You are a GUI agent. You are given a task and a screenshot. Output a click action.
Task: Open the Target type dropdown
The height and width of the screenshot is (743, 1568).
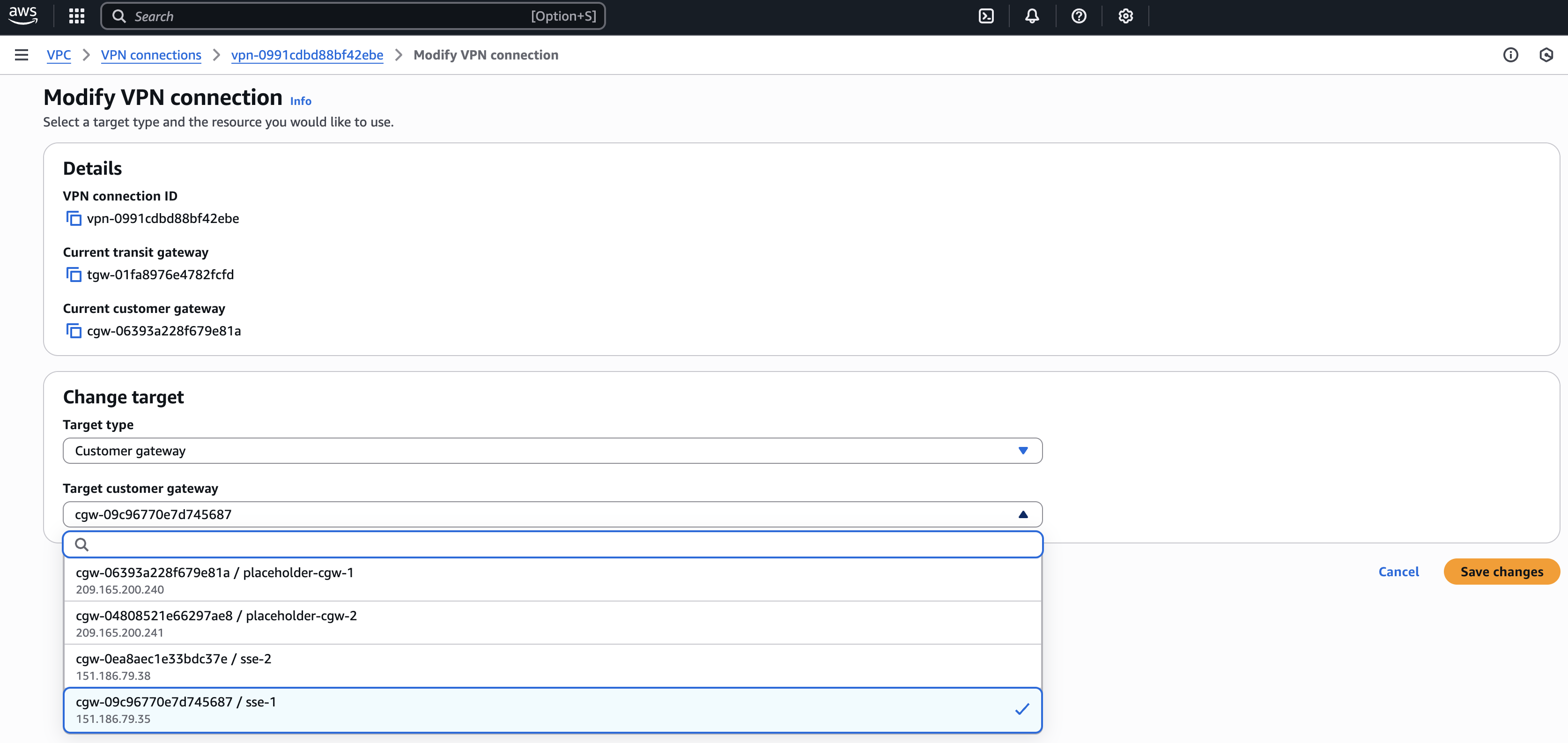point(552,451)
